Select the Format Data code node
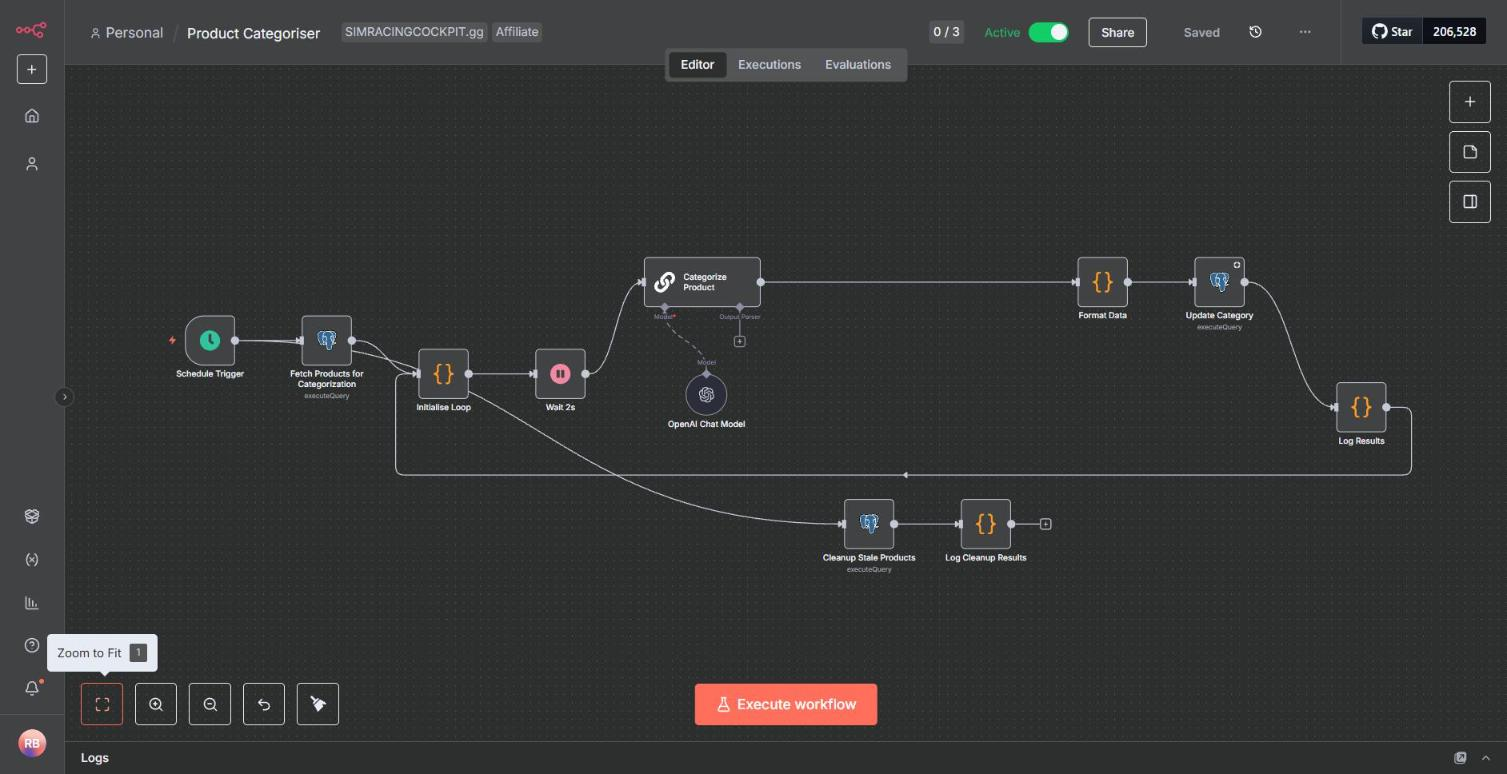Viewport: 1507px width, 774px height. tap(1102, 282)
